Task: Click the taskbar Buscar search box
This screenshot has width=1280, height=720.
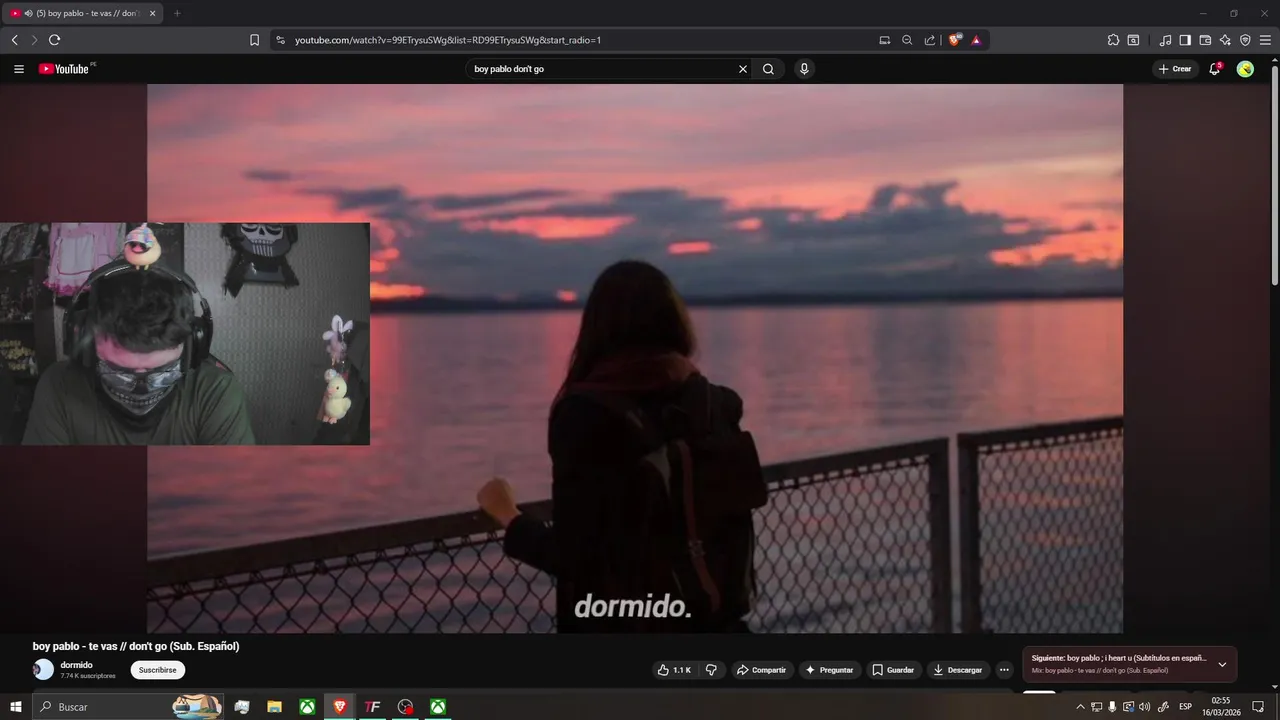Action: (x=128, y=707)
